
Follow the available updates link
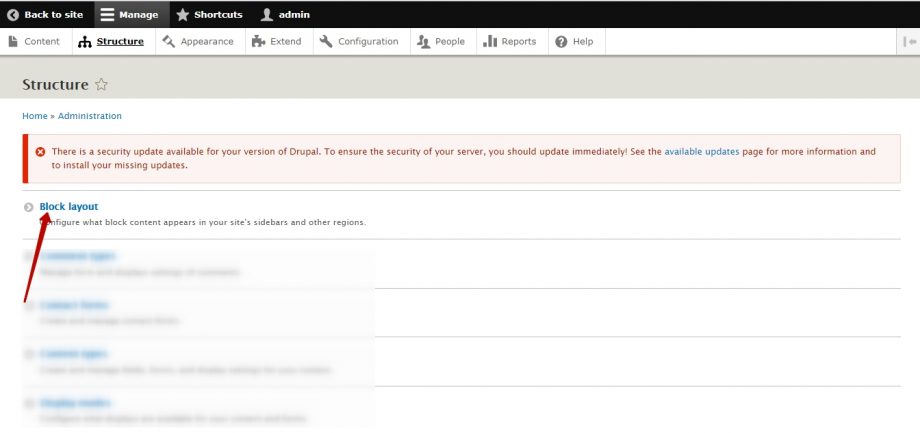click(701, 152)
